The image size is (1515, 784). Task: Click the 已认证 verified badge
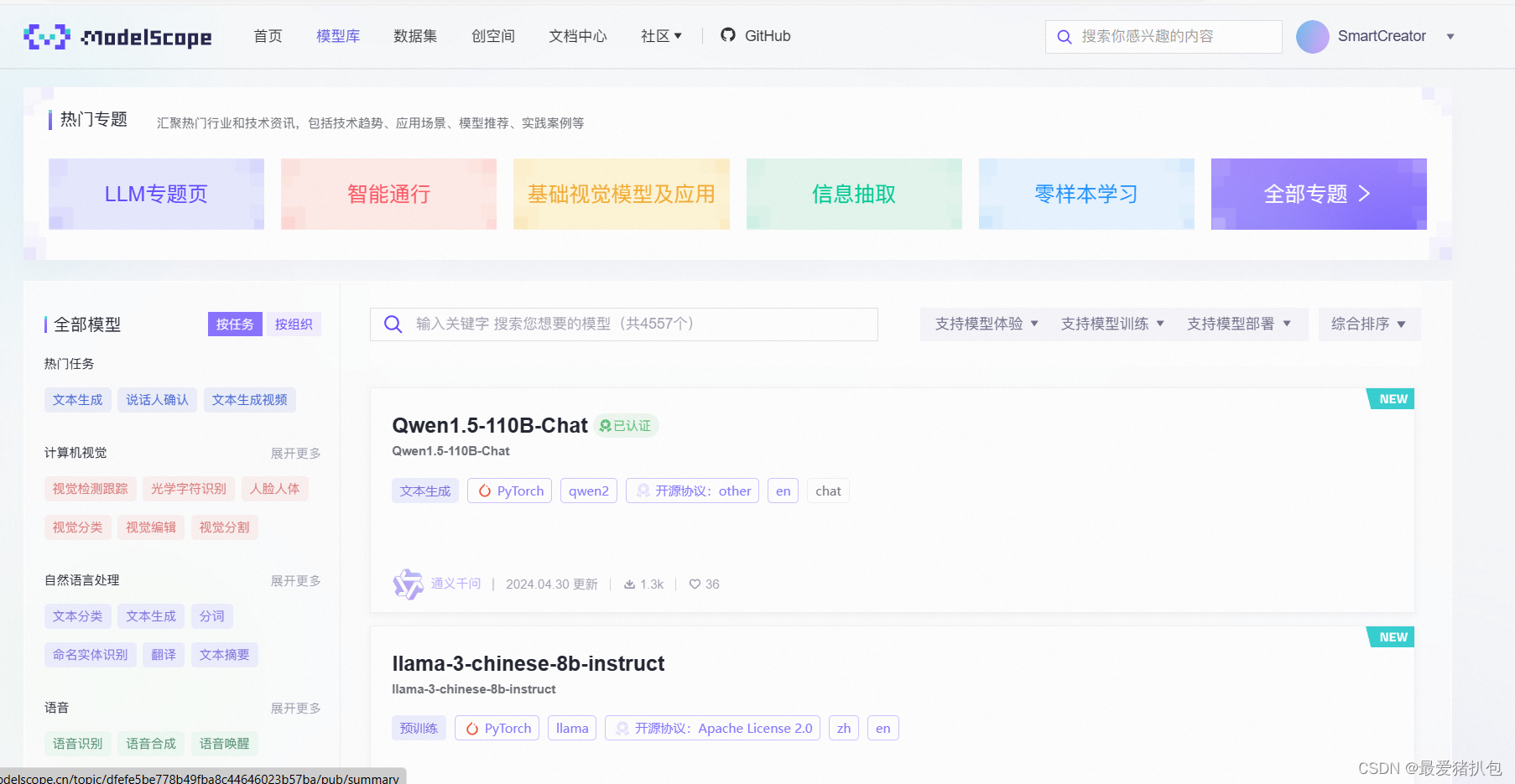[627, 426]
